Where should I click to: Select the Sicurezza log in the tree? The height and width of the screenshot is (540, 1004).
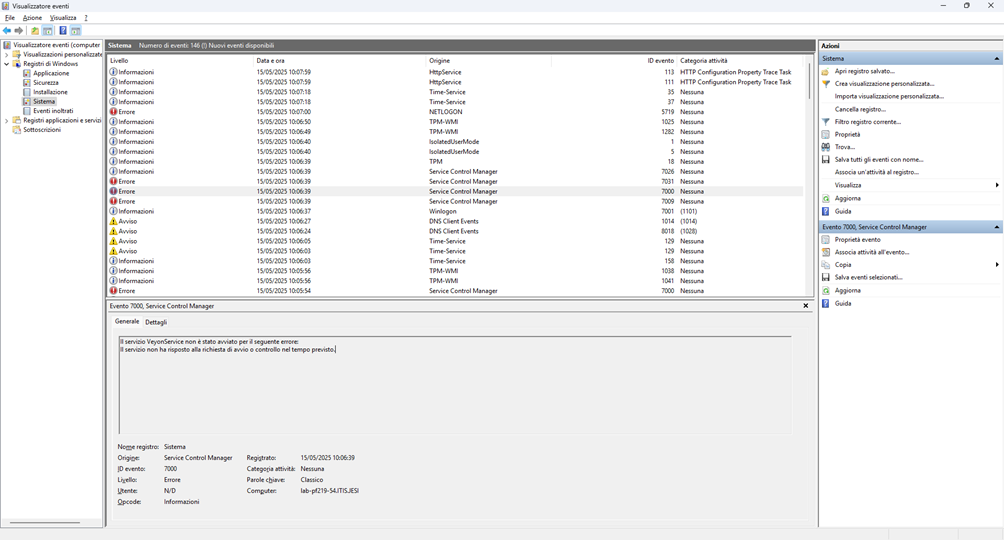pos(46,83)
